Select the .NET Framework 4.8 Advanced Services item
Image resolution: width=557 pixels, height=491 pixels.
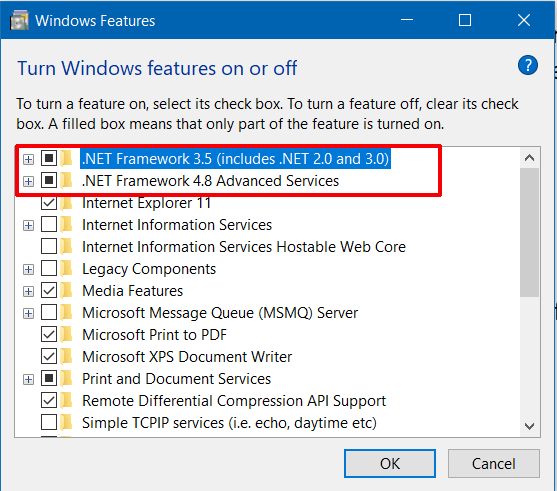coord(210,181)
